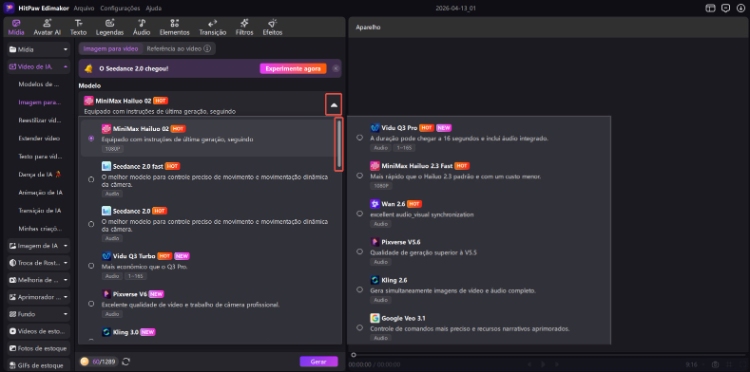Open Texto para vídeo sidebar item
Image resolution: width=750 pixels, height=372 pixels.
(x=40, y=156)
